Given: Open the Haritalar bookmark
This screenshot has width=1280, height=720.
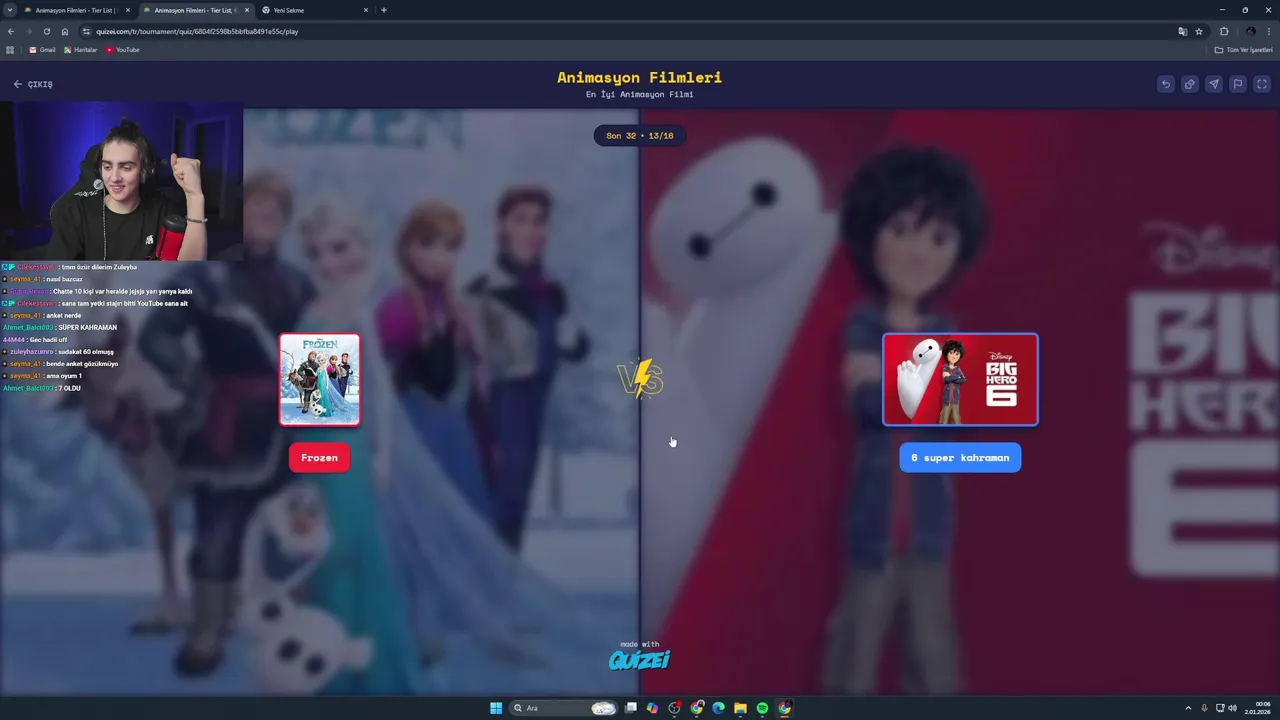Looking at the screenshot, I should point(81,50).
